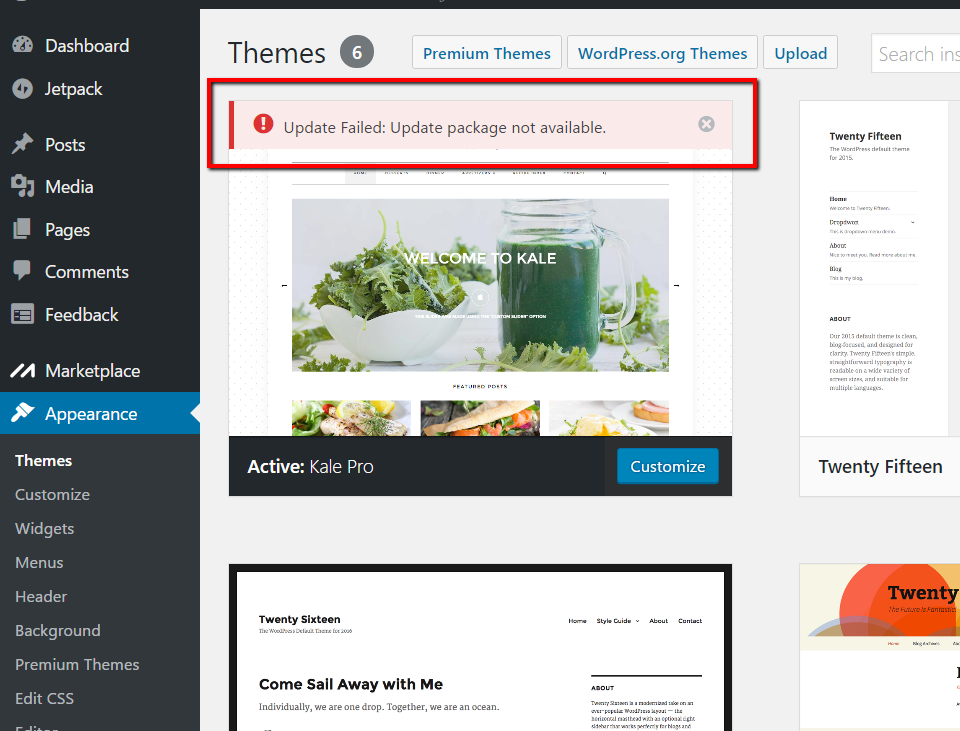The image size is (960, 731).
Task: Focus the Search installed themes field
Action: [915, 53]
